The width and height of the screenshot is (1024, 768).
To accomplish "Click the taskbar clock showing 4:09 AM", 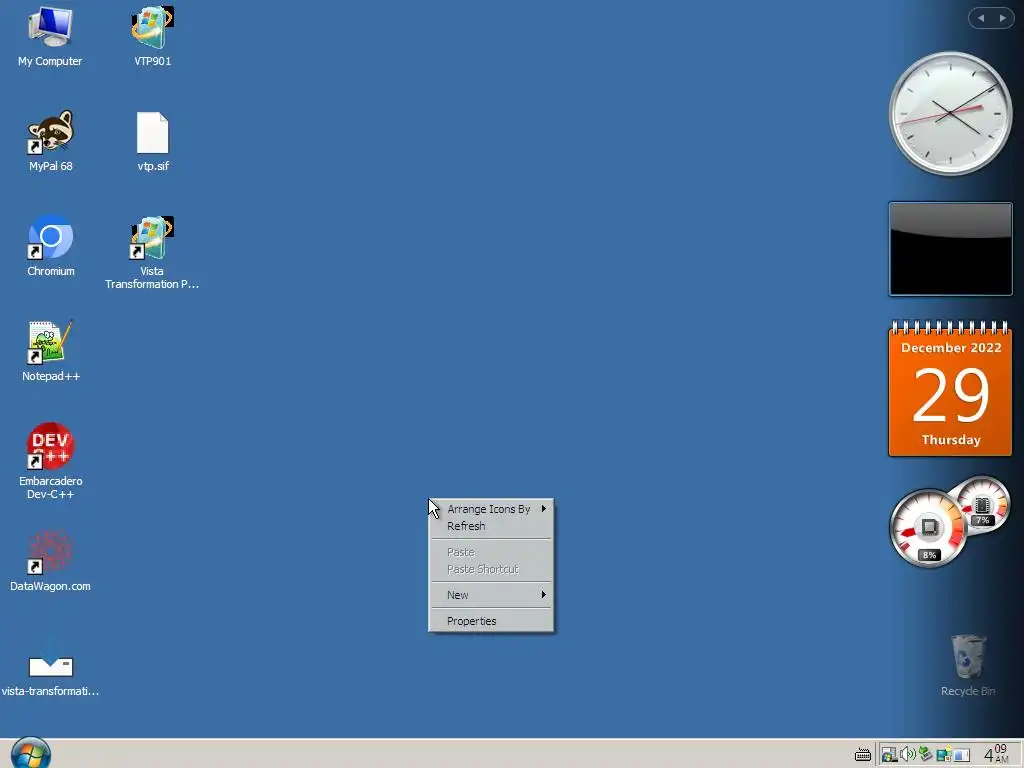I will [997, 754].
